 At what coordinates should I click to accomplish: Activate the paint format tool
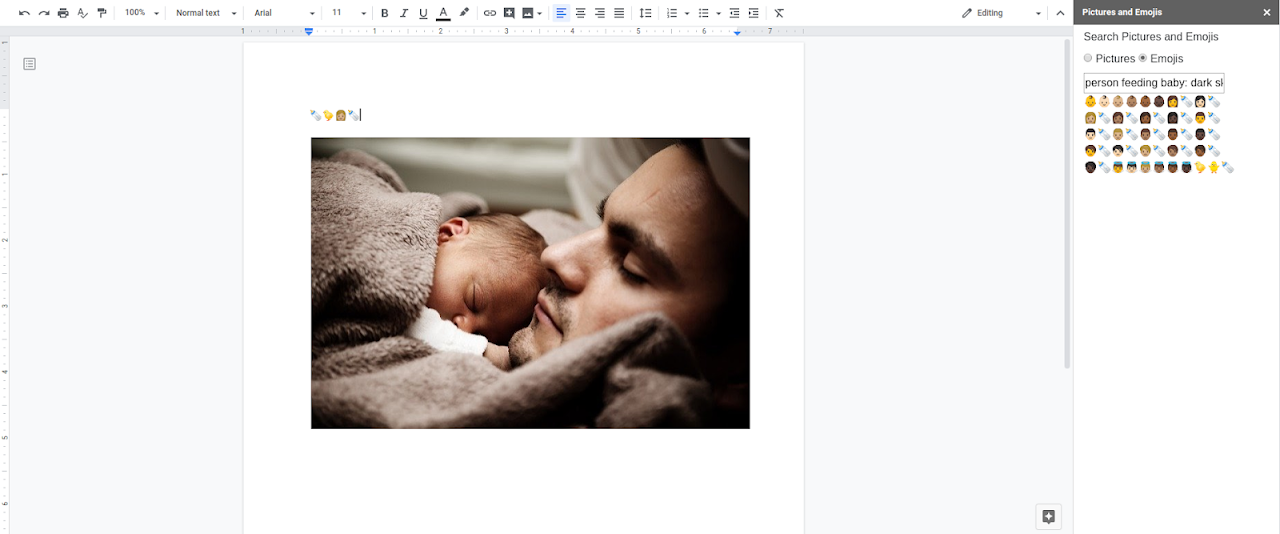point(102,13)
